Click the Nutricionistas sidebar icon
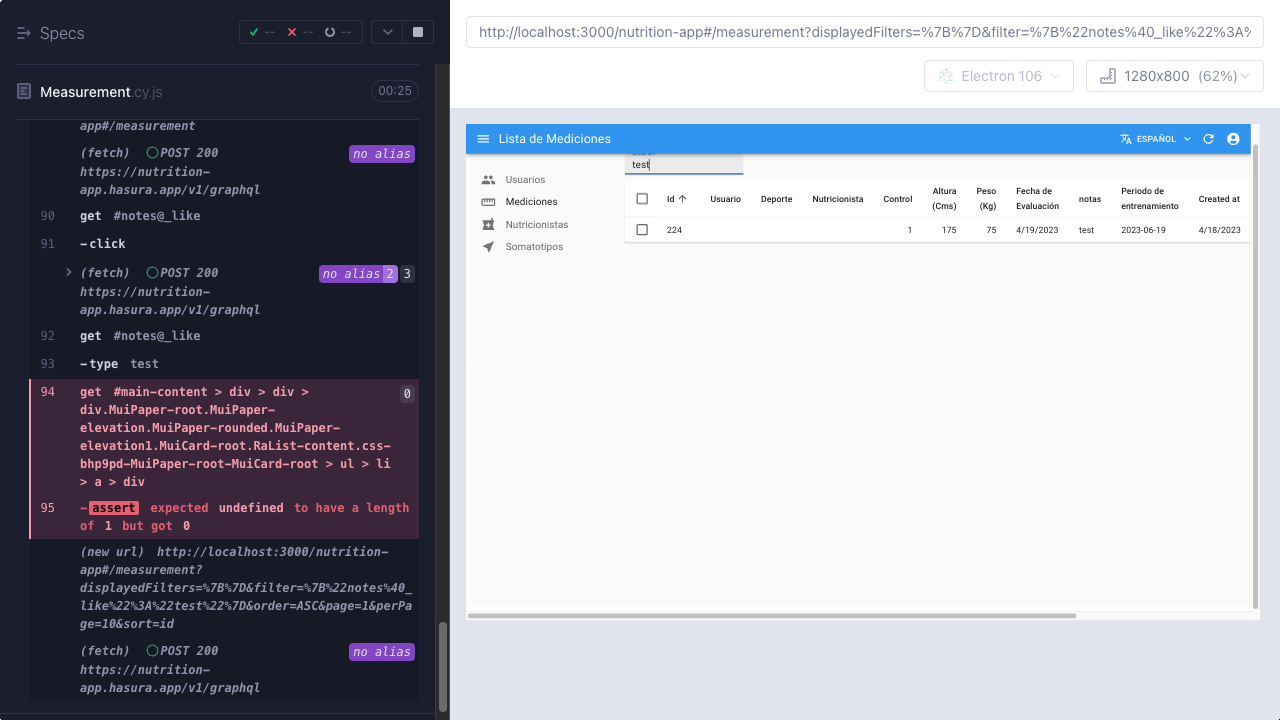The height and width of the screenshot is (720, 1280). tap(488, 225)
